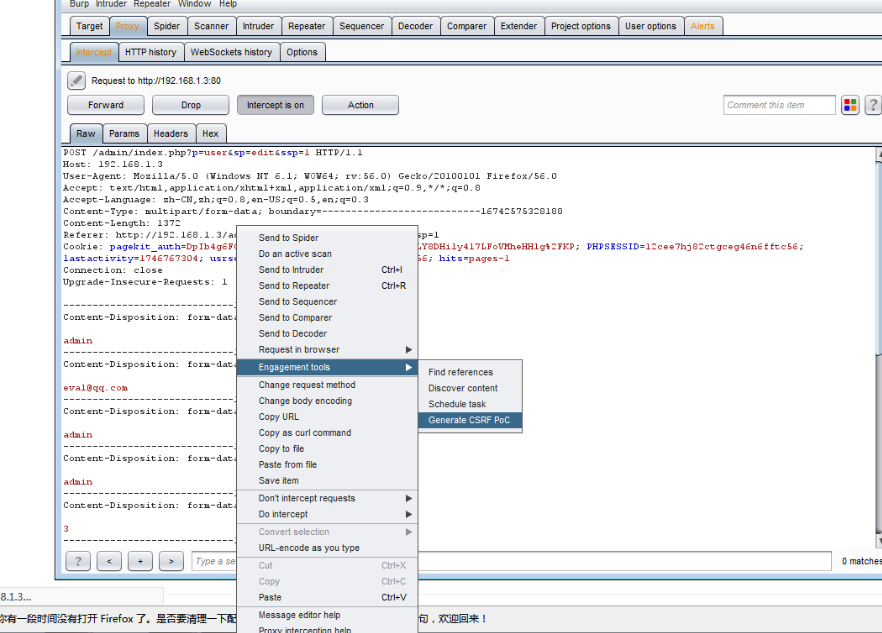882x633 pixels.
Task: Click the Forward button
Action: [x=106, y=105]
